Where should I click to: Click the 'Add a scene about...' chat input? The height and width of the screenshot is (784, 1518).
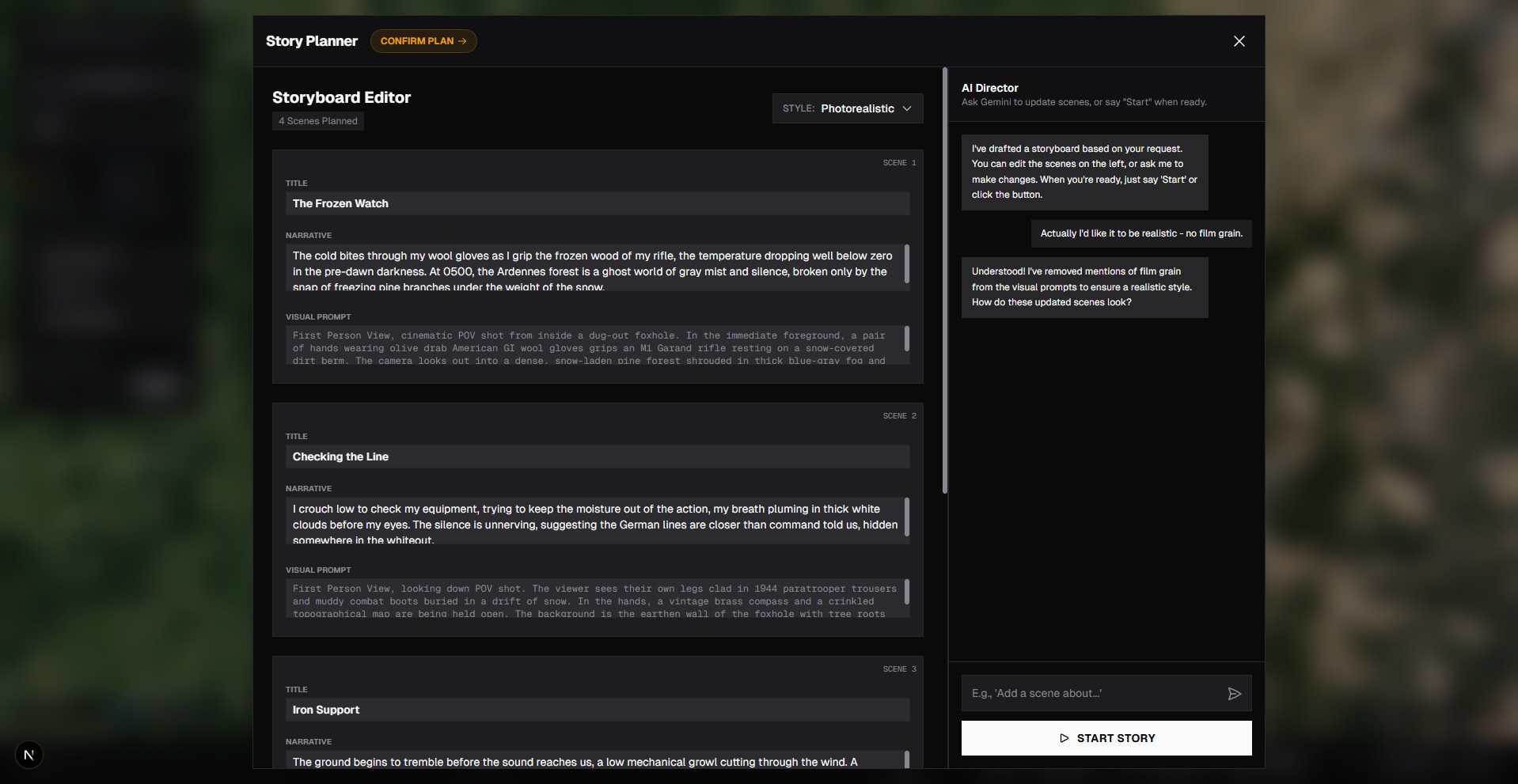[x=1092, y=693]
